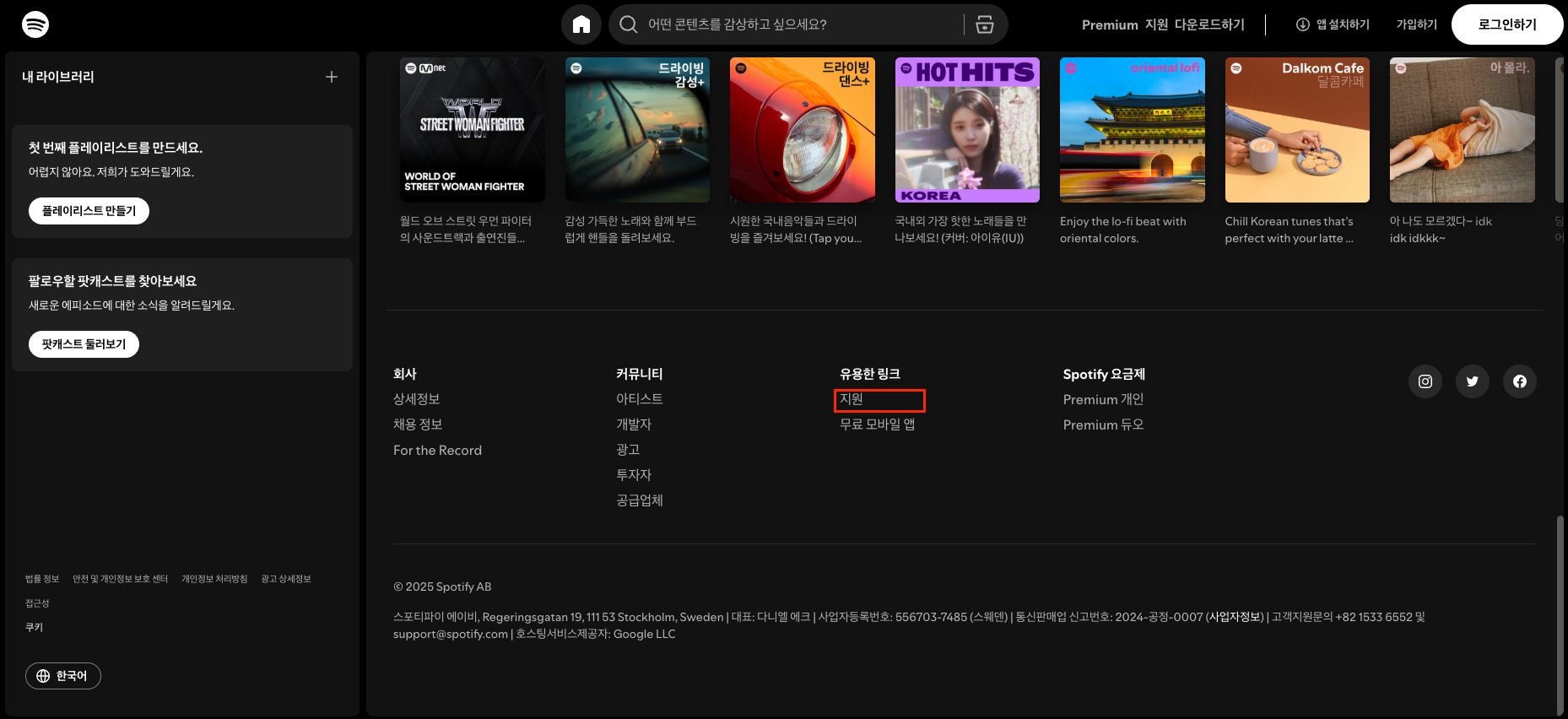Click © 2025 Spotify AB text
This screenshot has height=719, width=1568.
(x=442, y=587)
